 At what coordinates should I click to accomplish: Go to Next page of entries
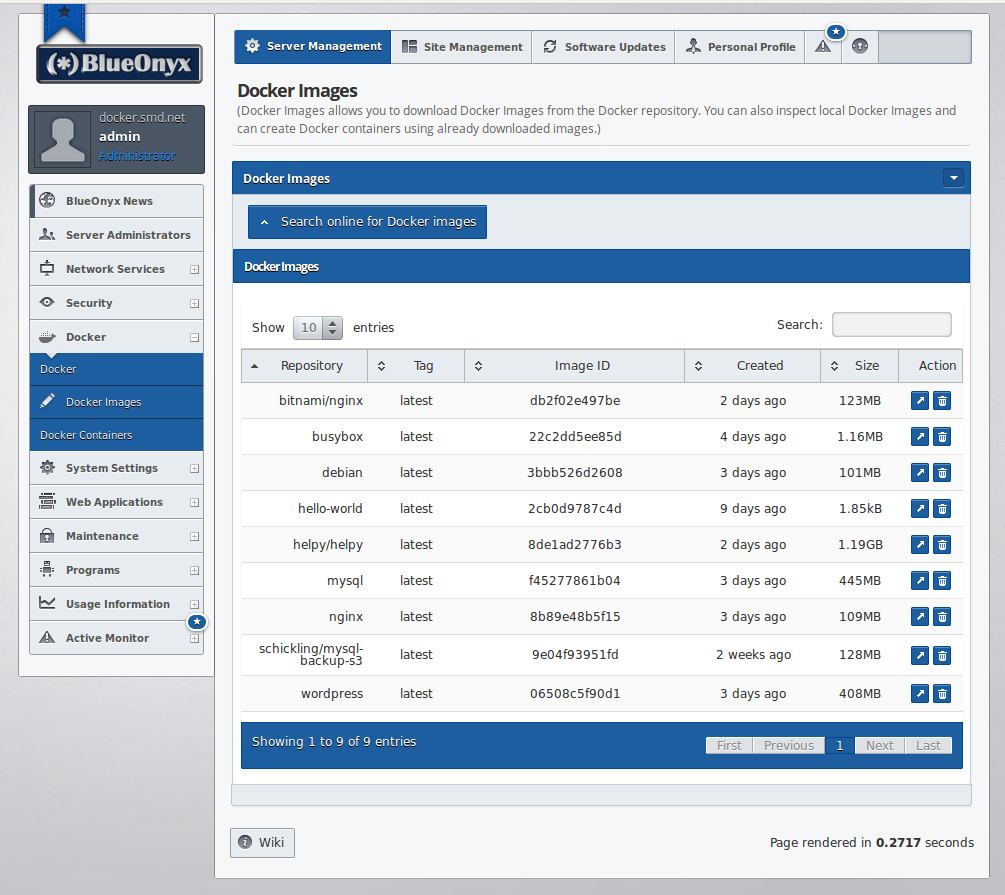[879, 745]
